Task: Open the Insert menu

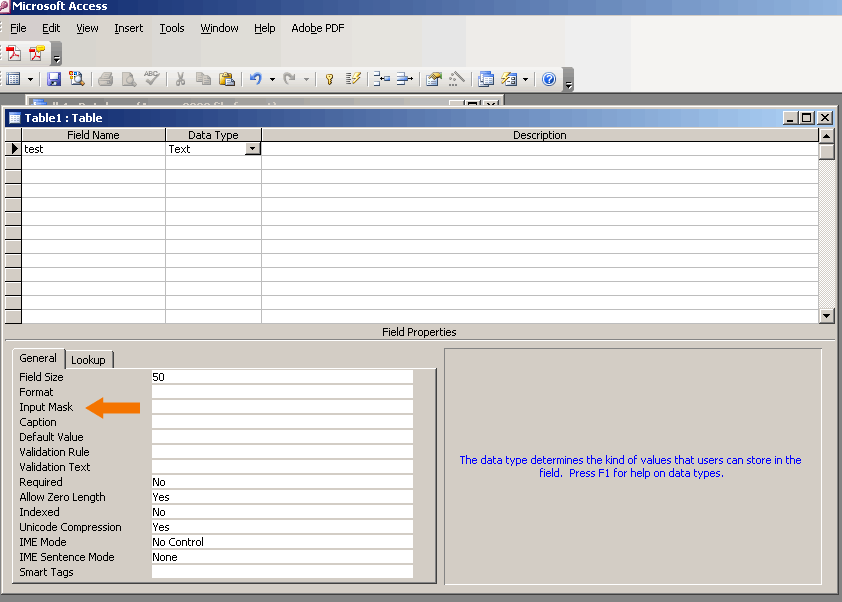Action: coord(129,28)
